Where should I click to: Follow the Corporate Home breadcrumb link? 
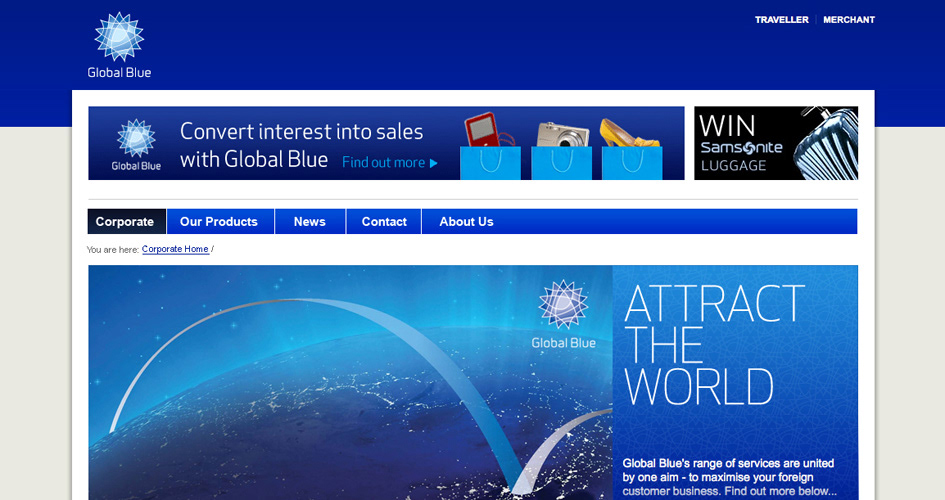pos(175,249)
